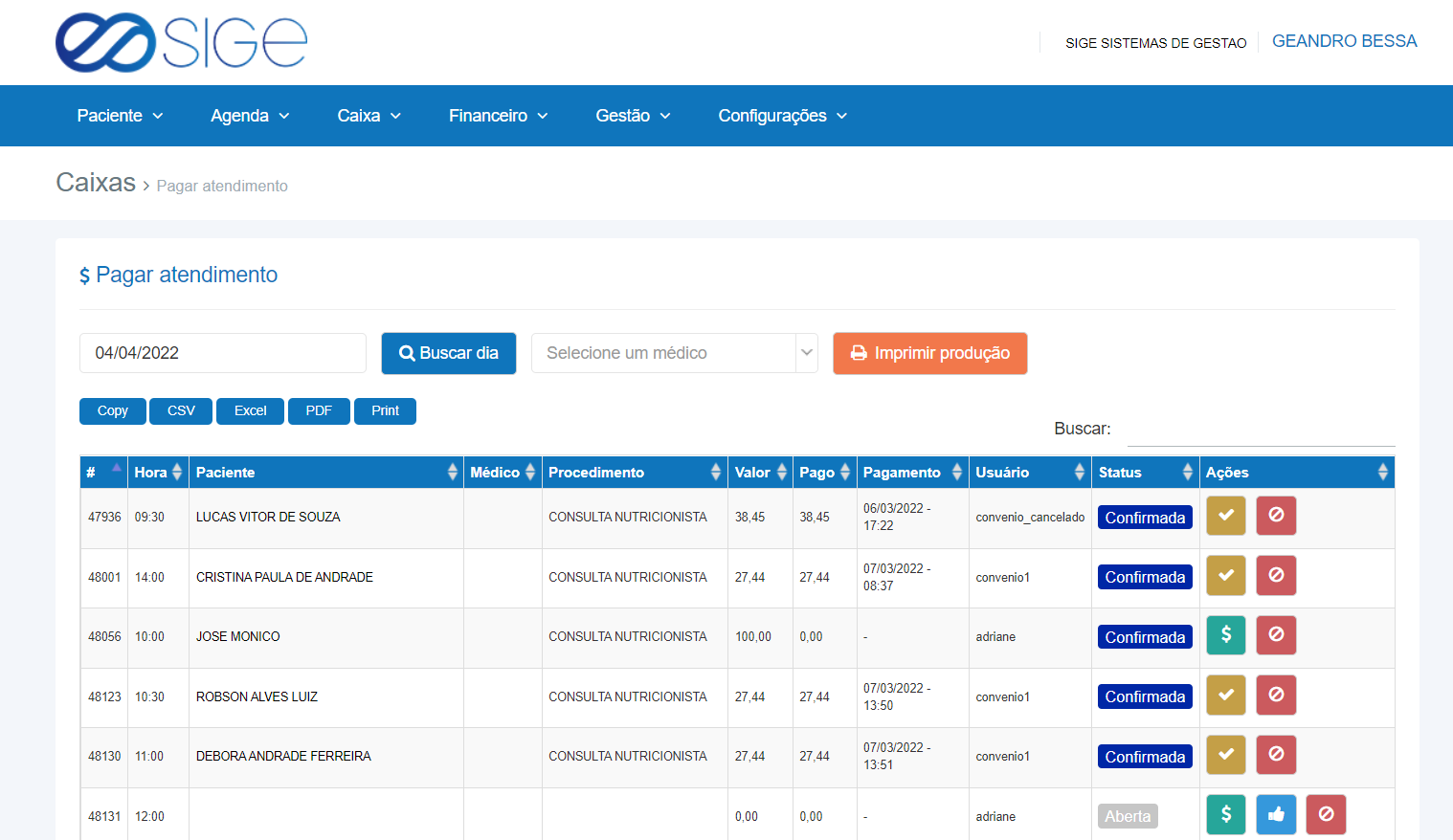The width and height of the screenshot is (1453, 840).
Task: Open the Paciente menu
Action: coord(120,116)
